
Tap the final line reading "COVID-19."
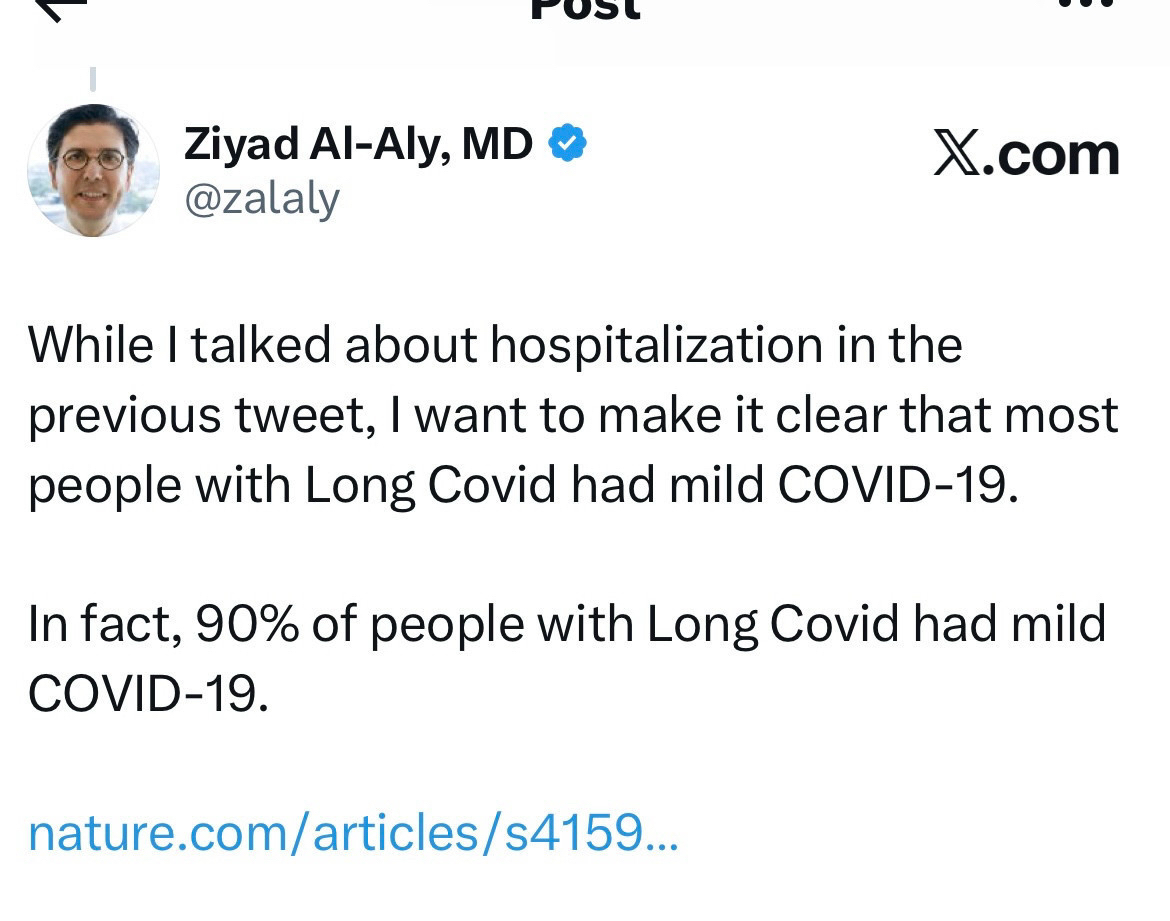148,693
